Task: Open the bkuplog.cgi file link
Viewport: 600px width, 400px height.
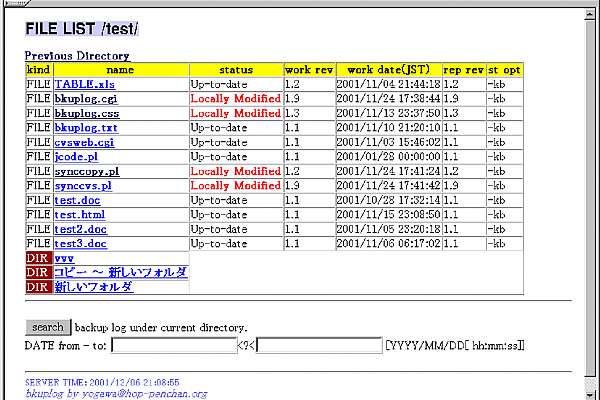Action: [88, 99]
